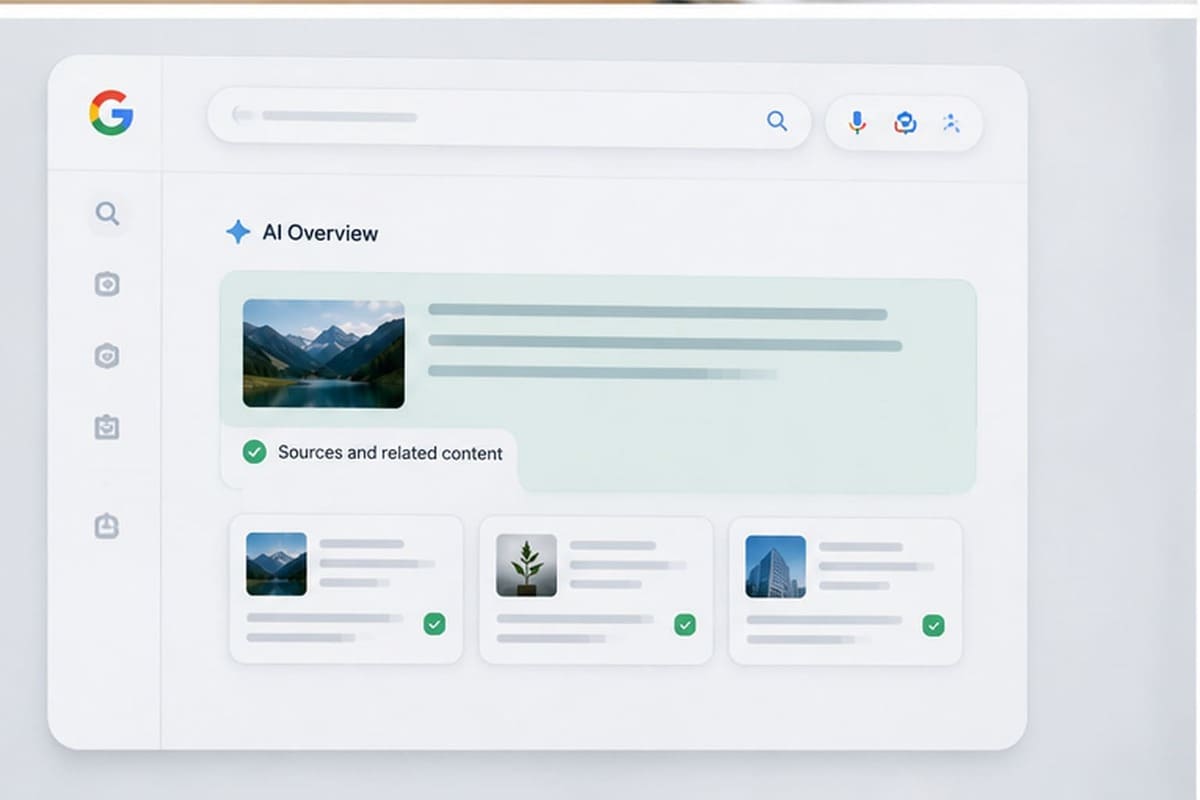Click the bottom sidebar icon
The width and height of the screenshot is (1200, 800).
click(107, 525)
